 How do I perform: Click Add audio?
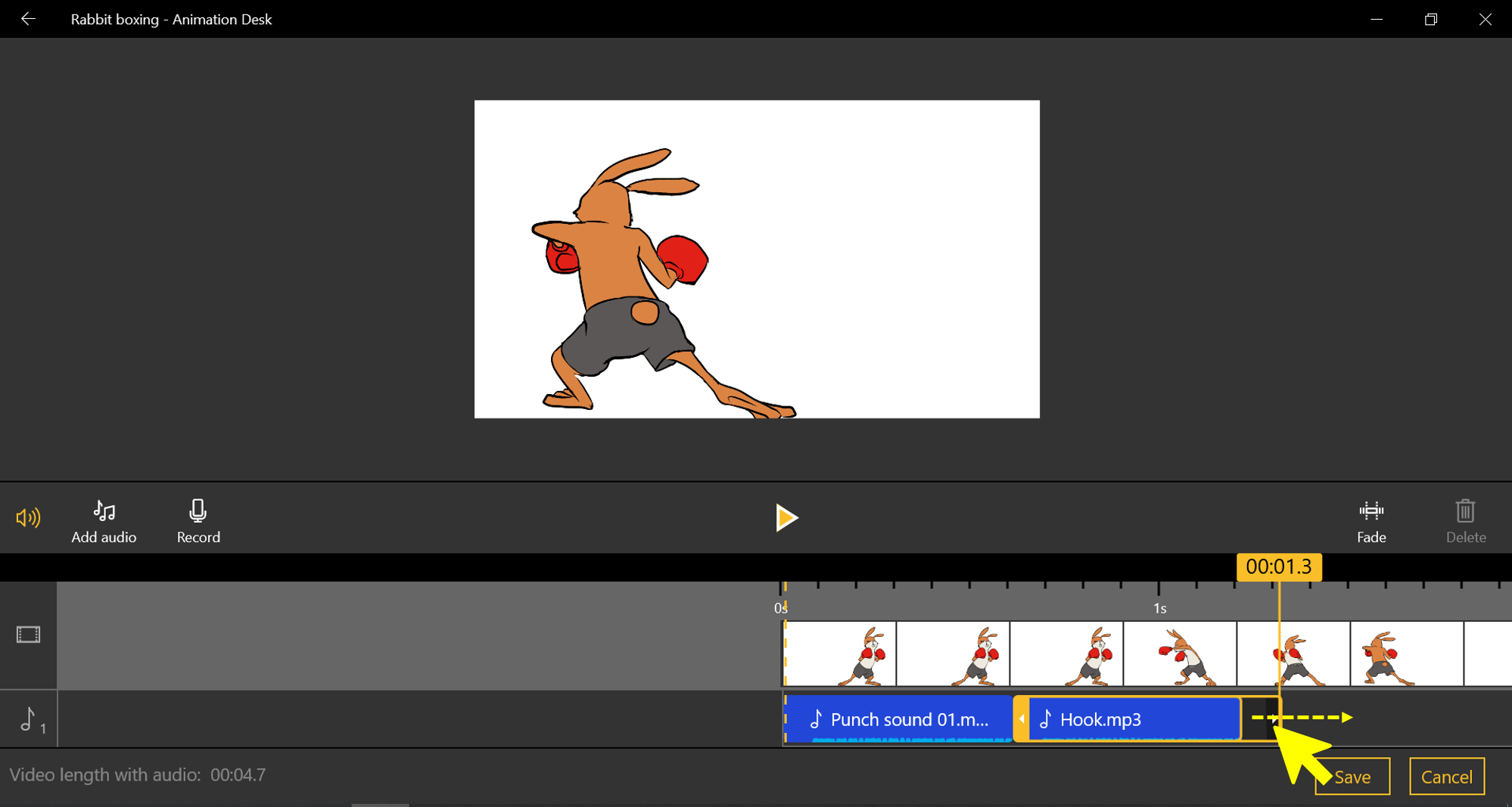[x=104, y=522]
